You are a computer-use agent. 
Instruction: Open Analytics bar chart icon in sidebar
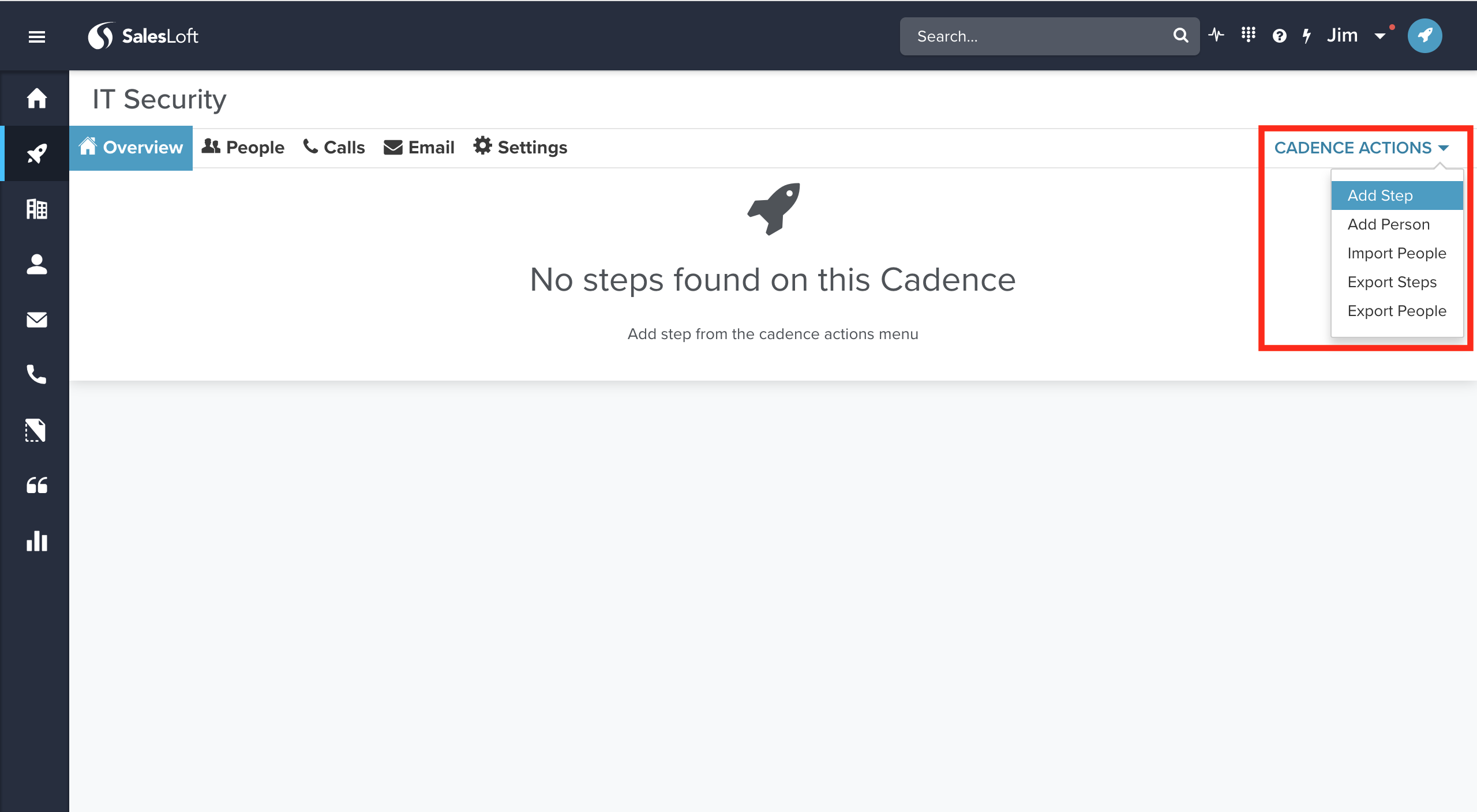37,541
